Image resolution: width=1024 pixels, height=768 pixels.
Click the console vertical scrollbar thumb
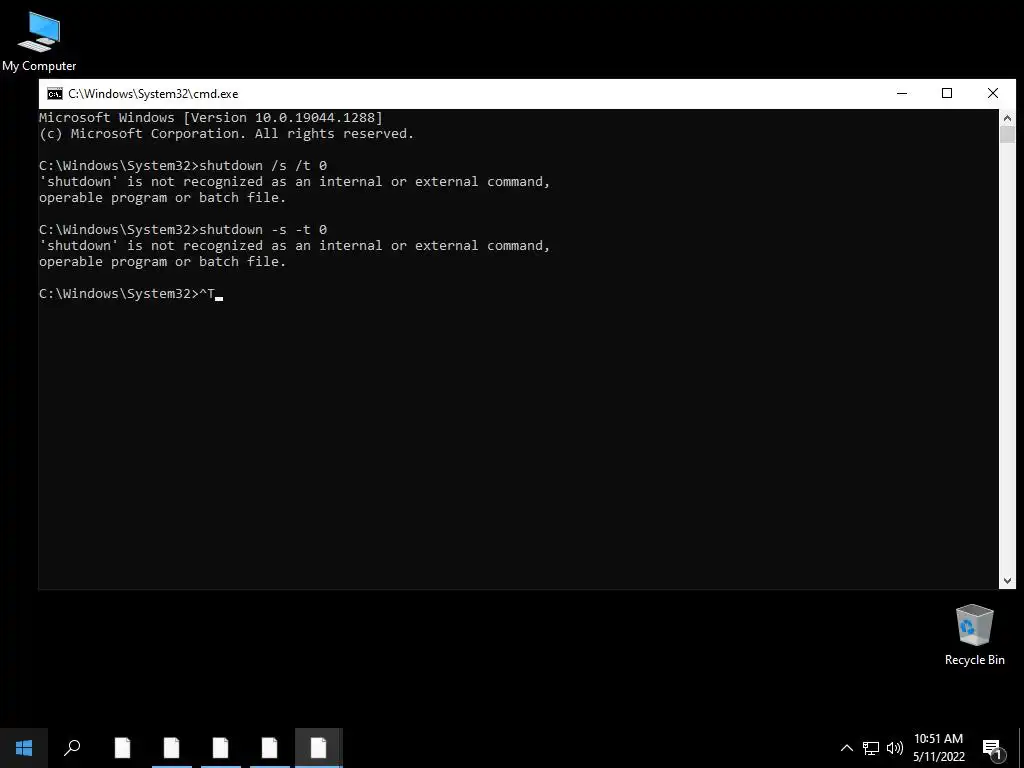(x=1007, y=135)
